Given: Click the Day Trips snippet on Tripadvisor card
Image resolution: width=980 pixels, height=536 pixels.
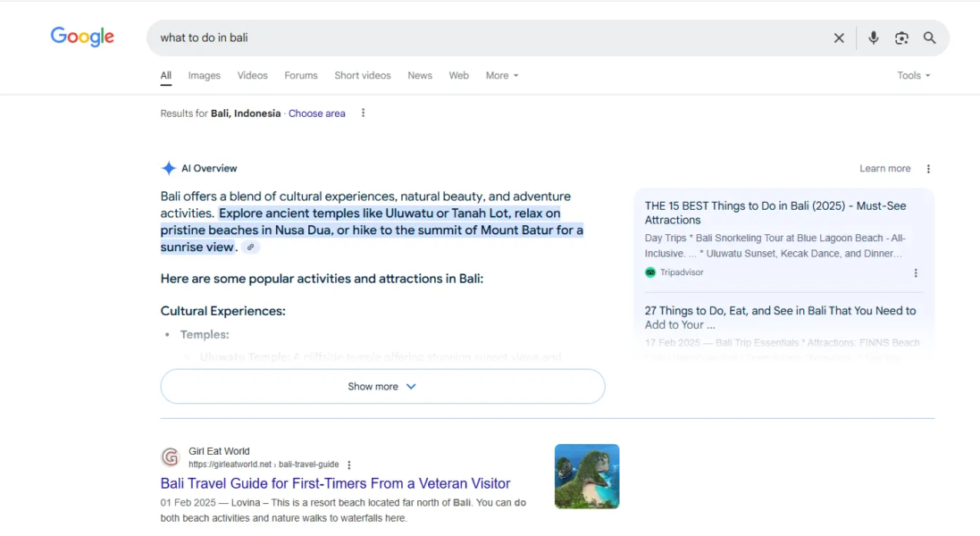Looking at the screenshot, I should [774, 246].
